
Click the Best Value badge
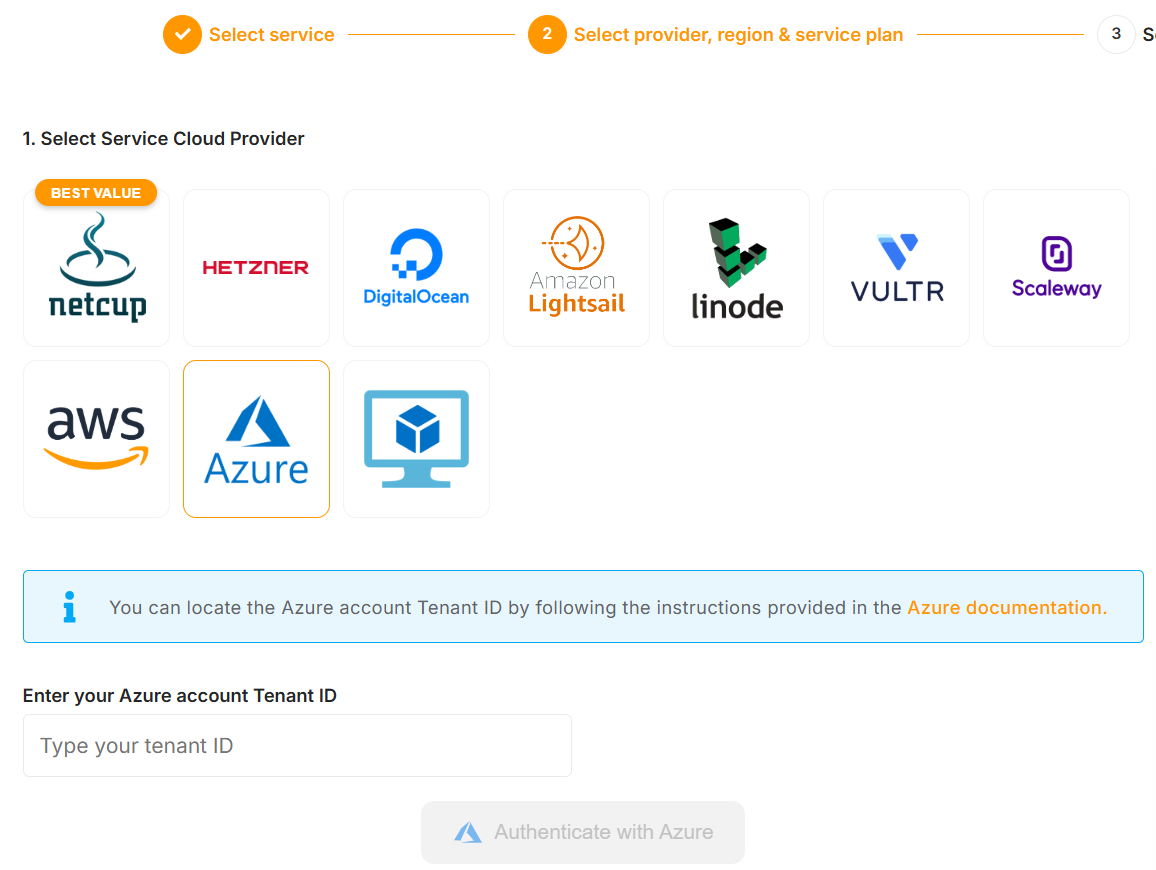click(96, 193)
